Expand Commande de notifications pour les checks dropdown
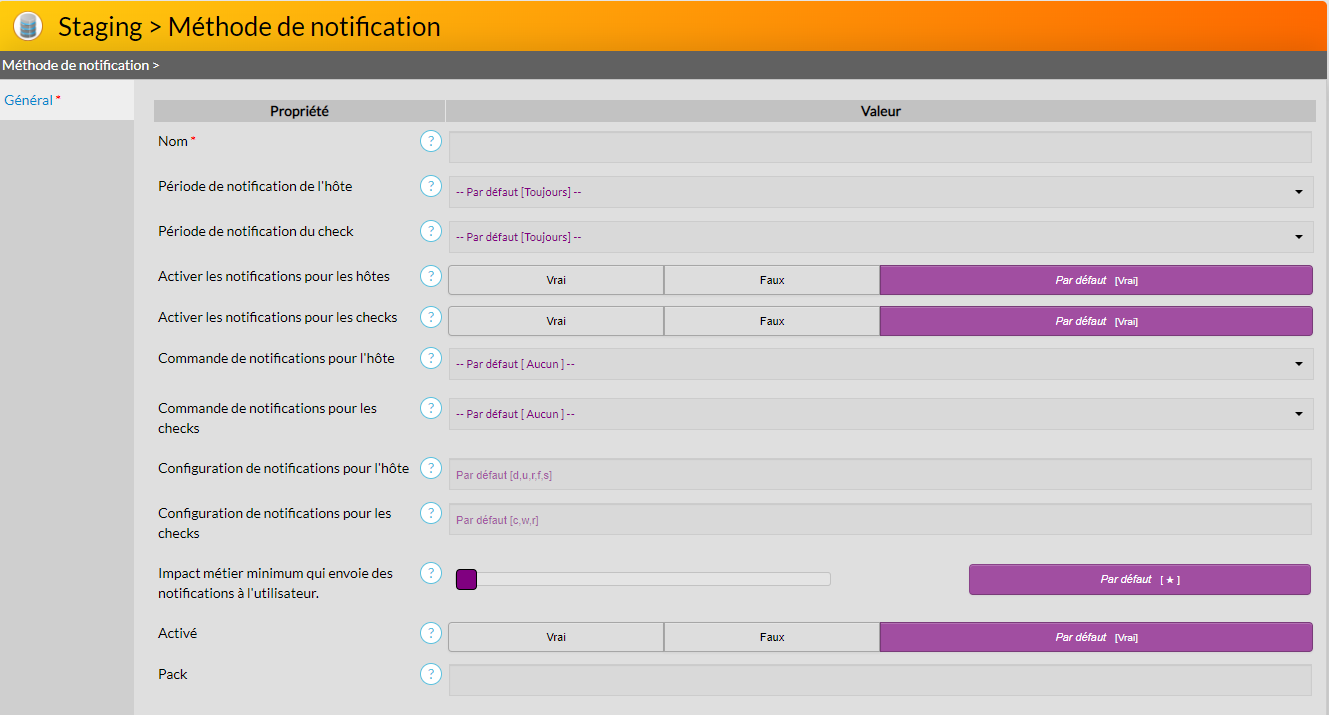The image size is (1329, 715). coord(880,414)
